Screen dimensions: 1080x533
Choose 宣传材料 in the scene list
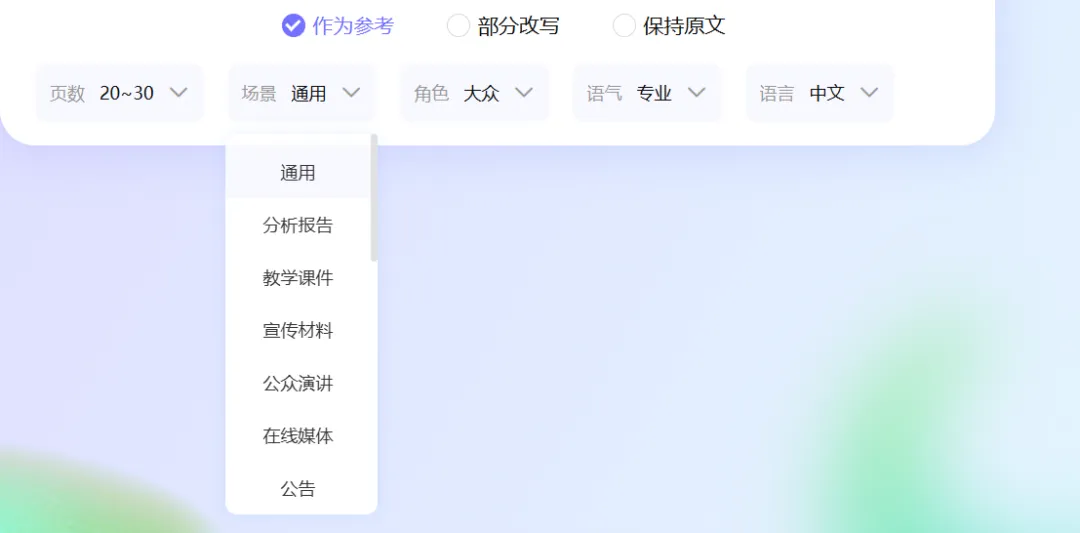click(x=298, y=331)
